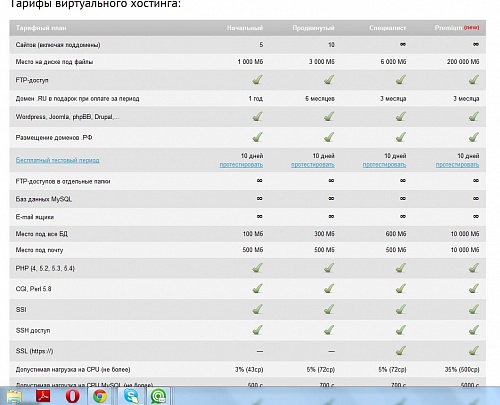
Task: Click Wordpress, Joomla row checkmark under Продвинутый
Action: click(329, 116)
